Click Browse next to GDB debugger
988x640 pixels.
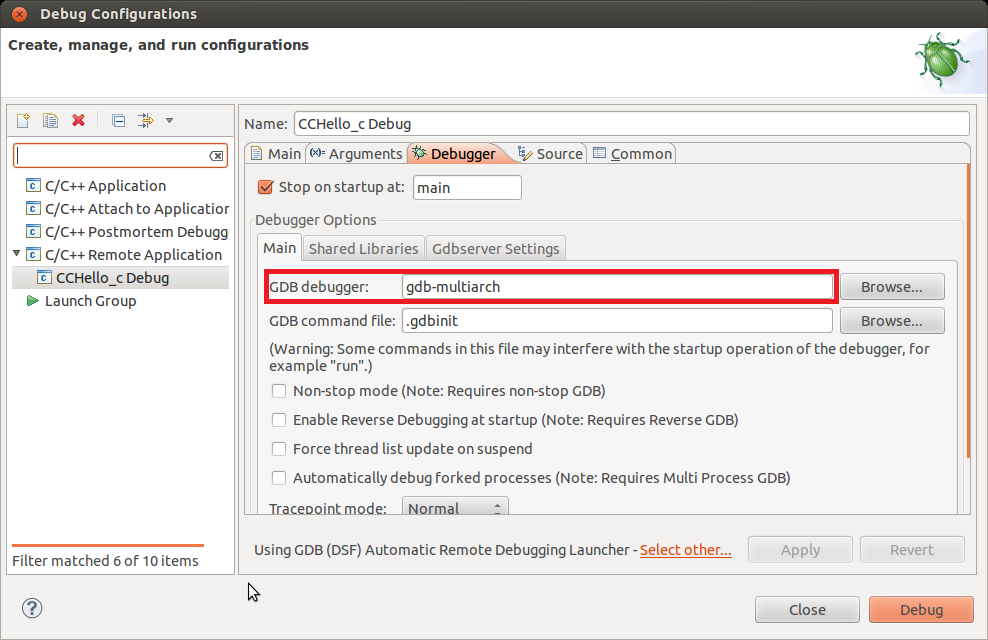892,287
